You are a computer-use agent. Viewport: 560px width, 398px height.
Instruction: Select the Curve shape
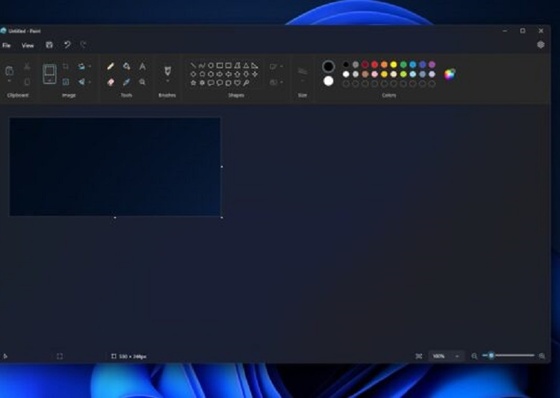tap(202, 65)
